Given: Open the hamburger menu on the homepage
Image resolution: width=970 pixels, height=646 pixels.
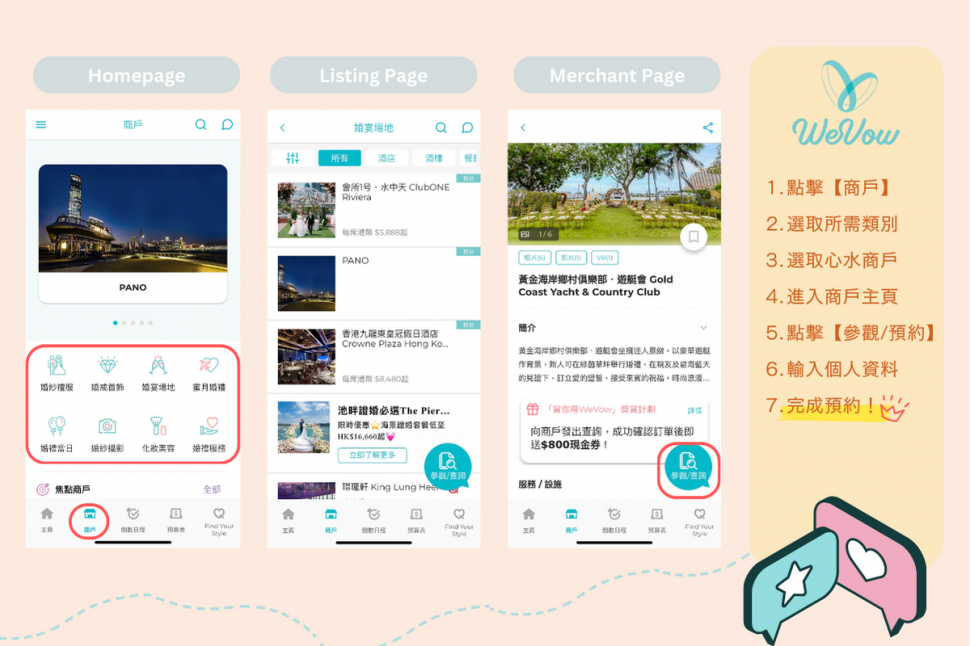Looking at the screenshot, I should pos(41,124).
